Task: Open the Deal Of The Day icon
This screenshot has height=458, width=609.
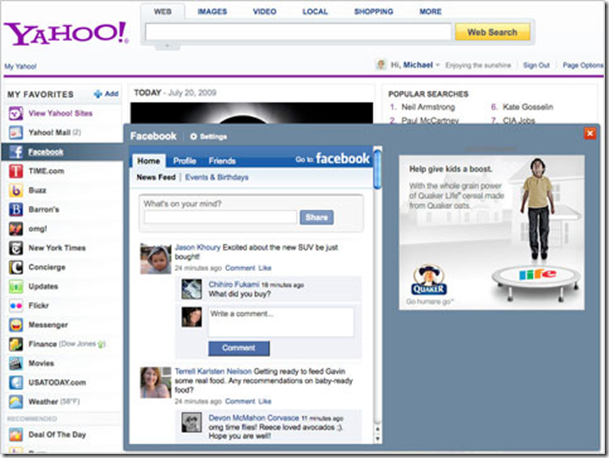Action: tap(16, 434)
